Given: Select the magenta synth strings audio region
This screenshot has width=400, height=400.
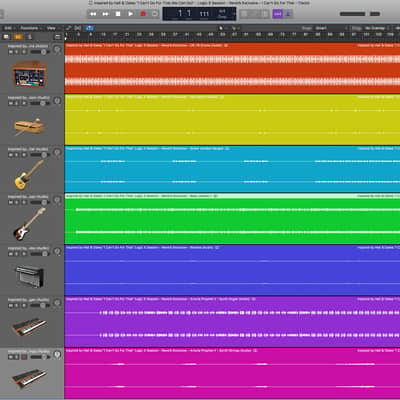Looking at the screenshot, I should tap(232, 373).
